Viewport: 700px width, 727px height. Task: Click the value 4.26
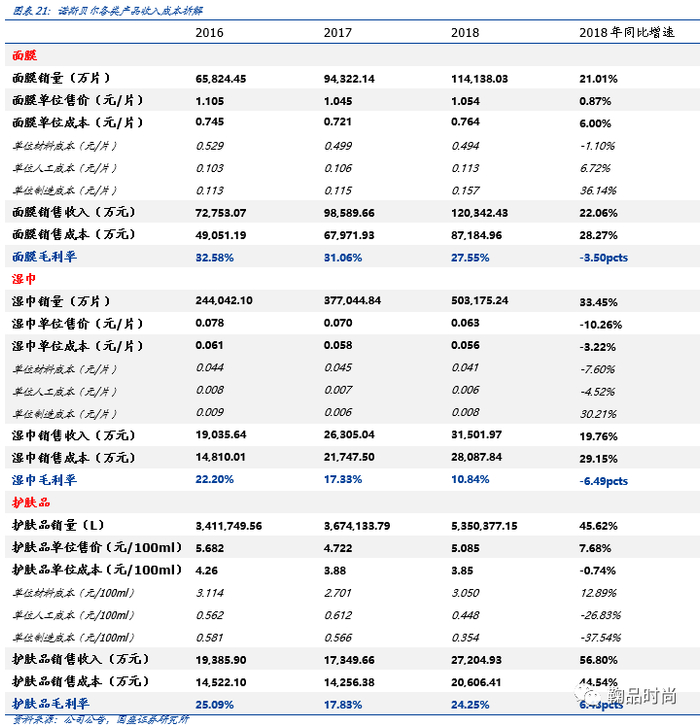[x=206, y=570]
